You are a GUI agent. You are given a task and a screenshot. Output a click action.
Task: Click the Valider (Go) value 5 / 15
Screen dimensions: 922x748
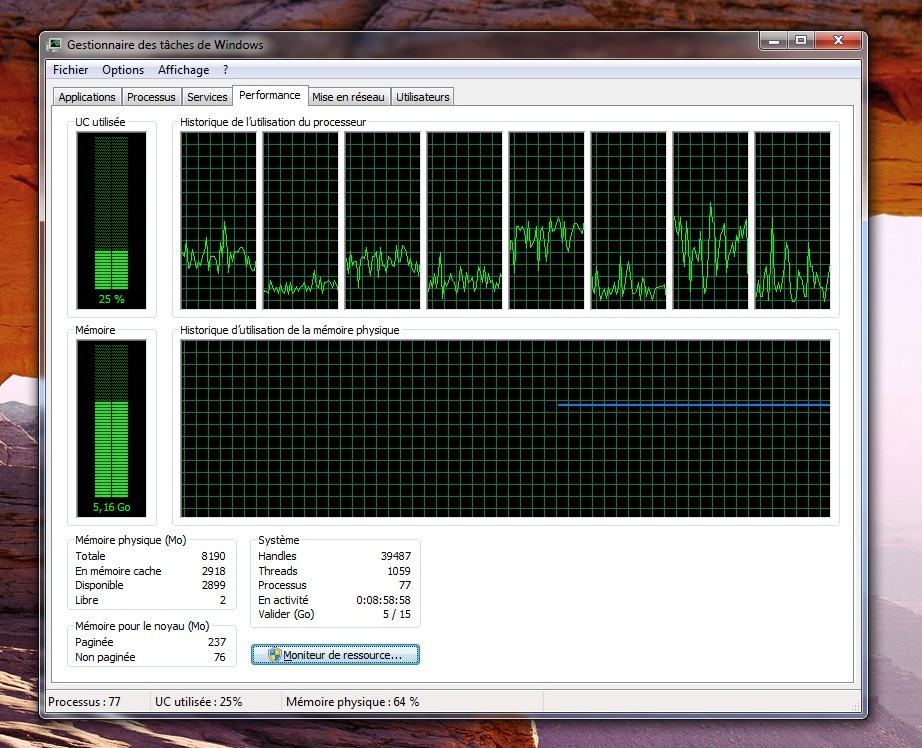click(x=397, y=614)
